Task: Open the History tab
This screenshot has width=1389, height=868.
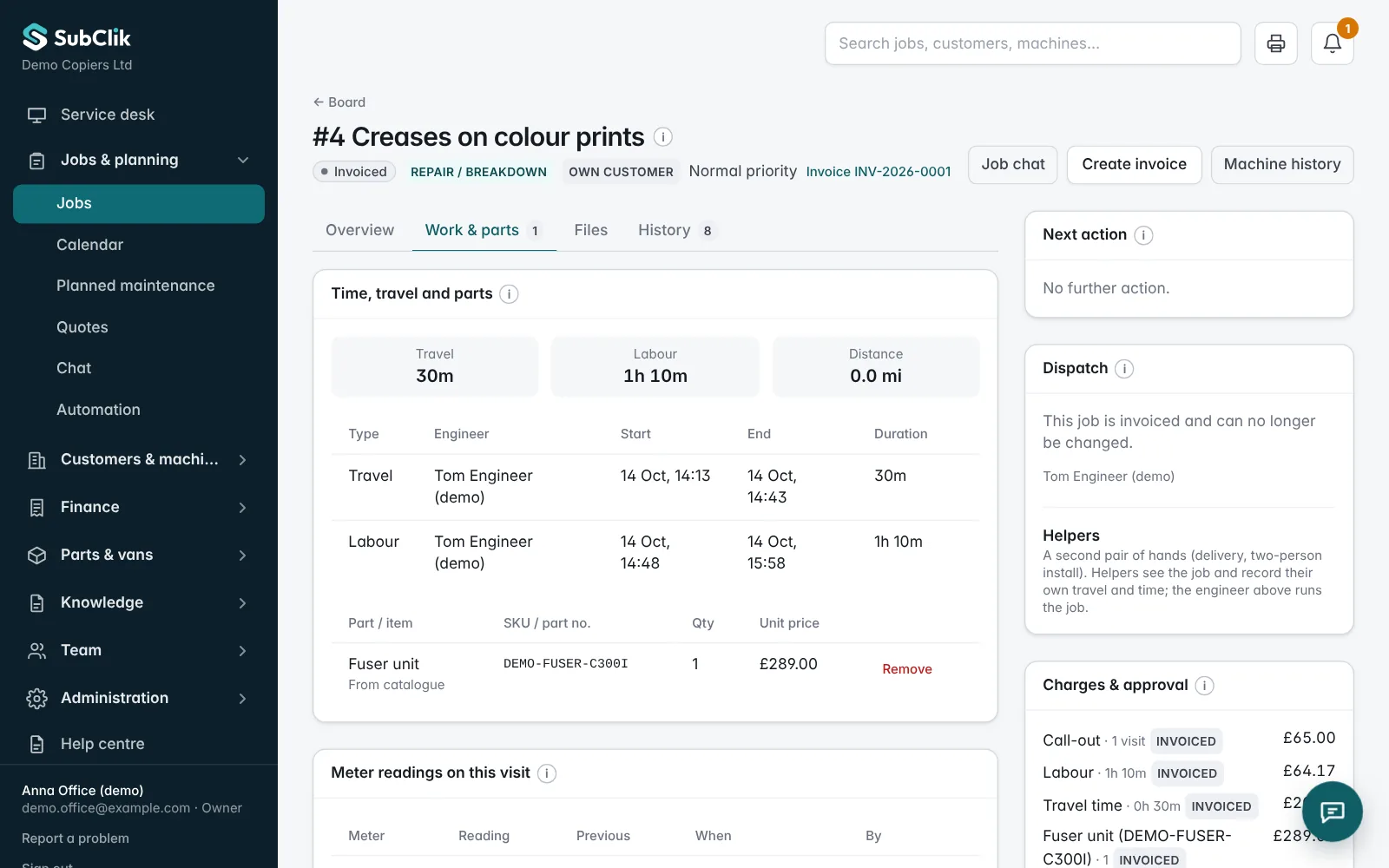Action: point(675,230)
